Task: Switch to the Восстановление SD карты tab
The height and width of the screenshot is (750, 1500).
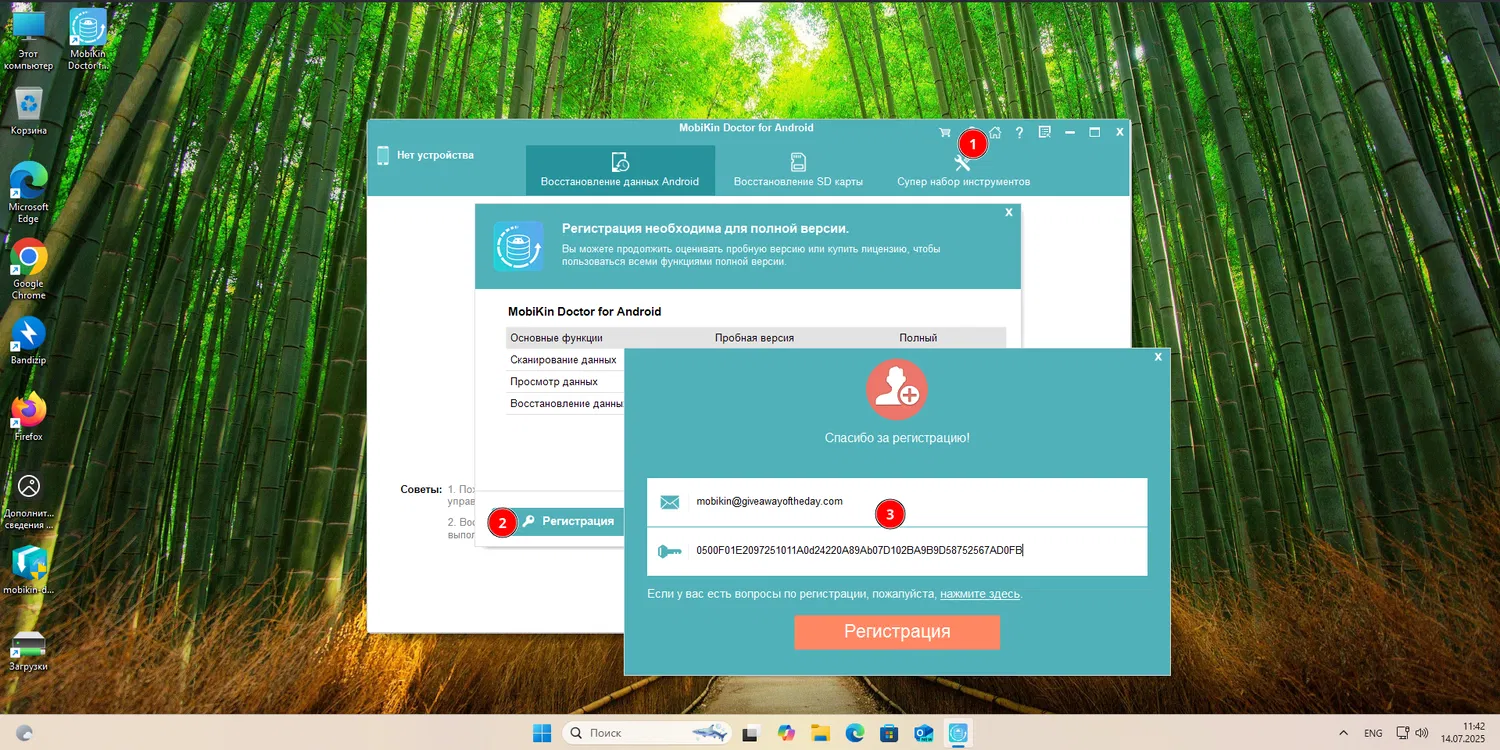Action: point(798,168)
